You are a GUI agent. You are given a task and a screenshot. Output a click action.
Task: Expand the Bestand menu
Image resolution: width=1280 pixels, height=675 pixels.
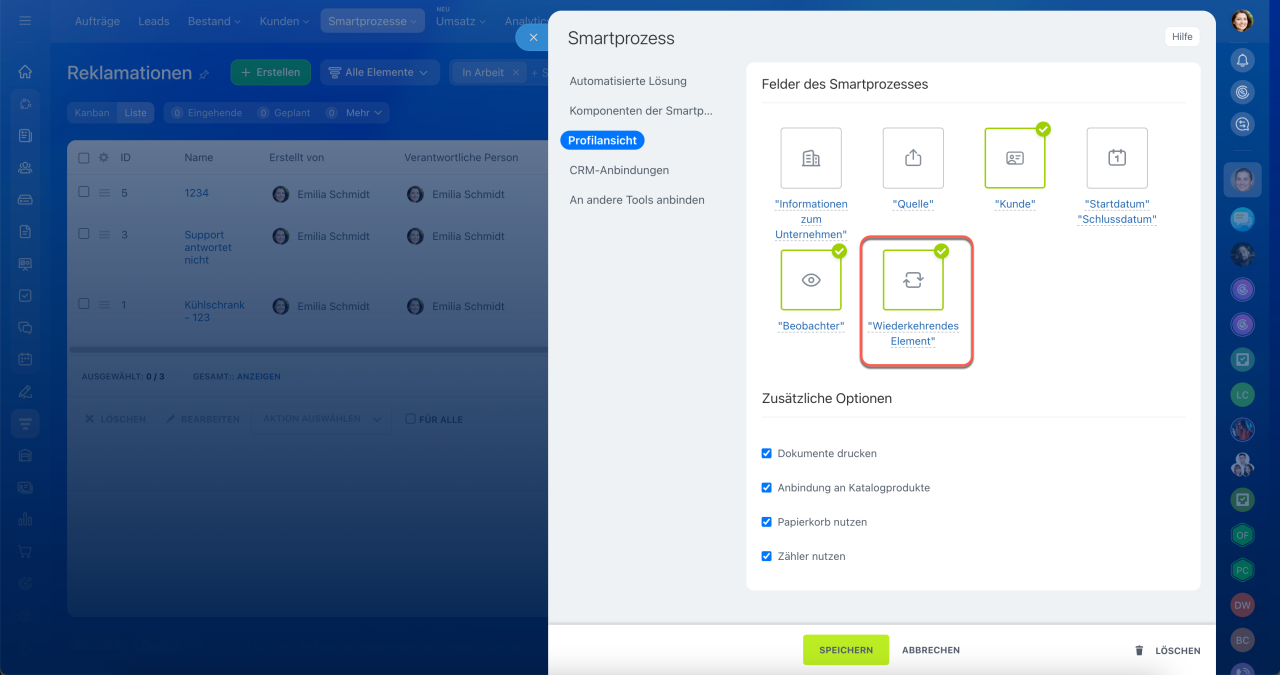[214, 21]
